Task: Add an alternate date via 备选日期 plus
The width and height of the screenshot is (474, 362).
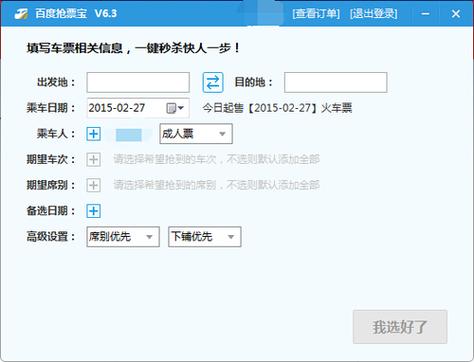Action: tap(94, 211)
